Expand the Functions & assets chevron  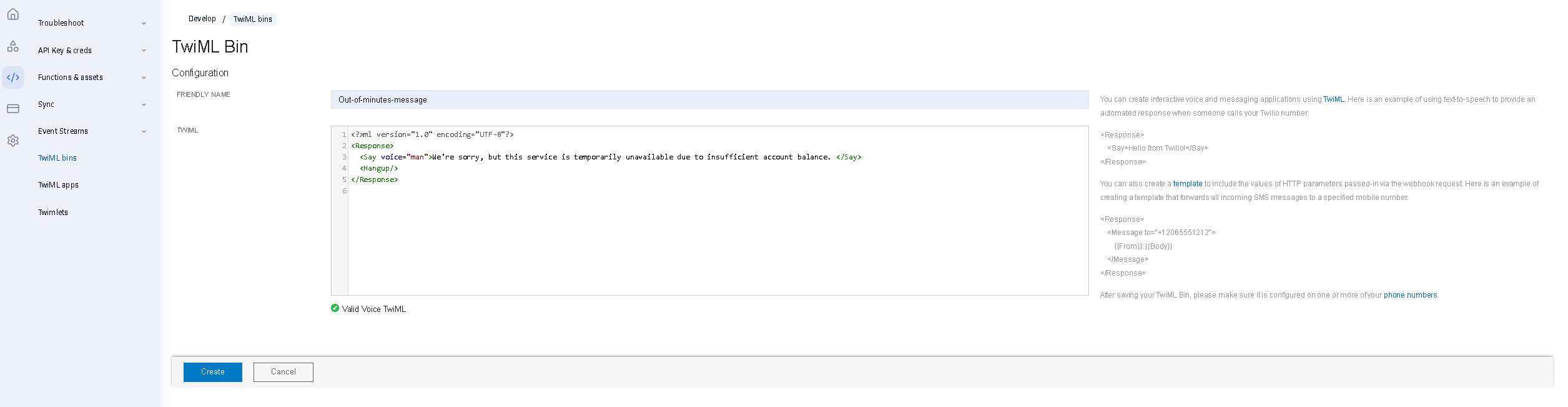click(x=144, y=78)
